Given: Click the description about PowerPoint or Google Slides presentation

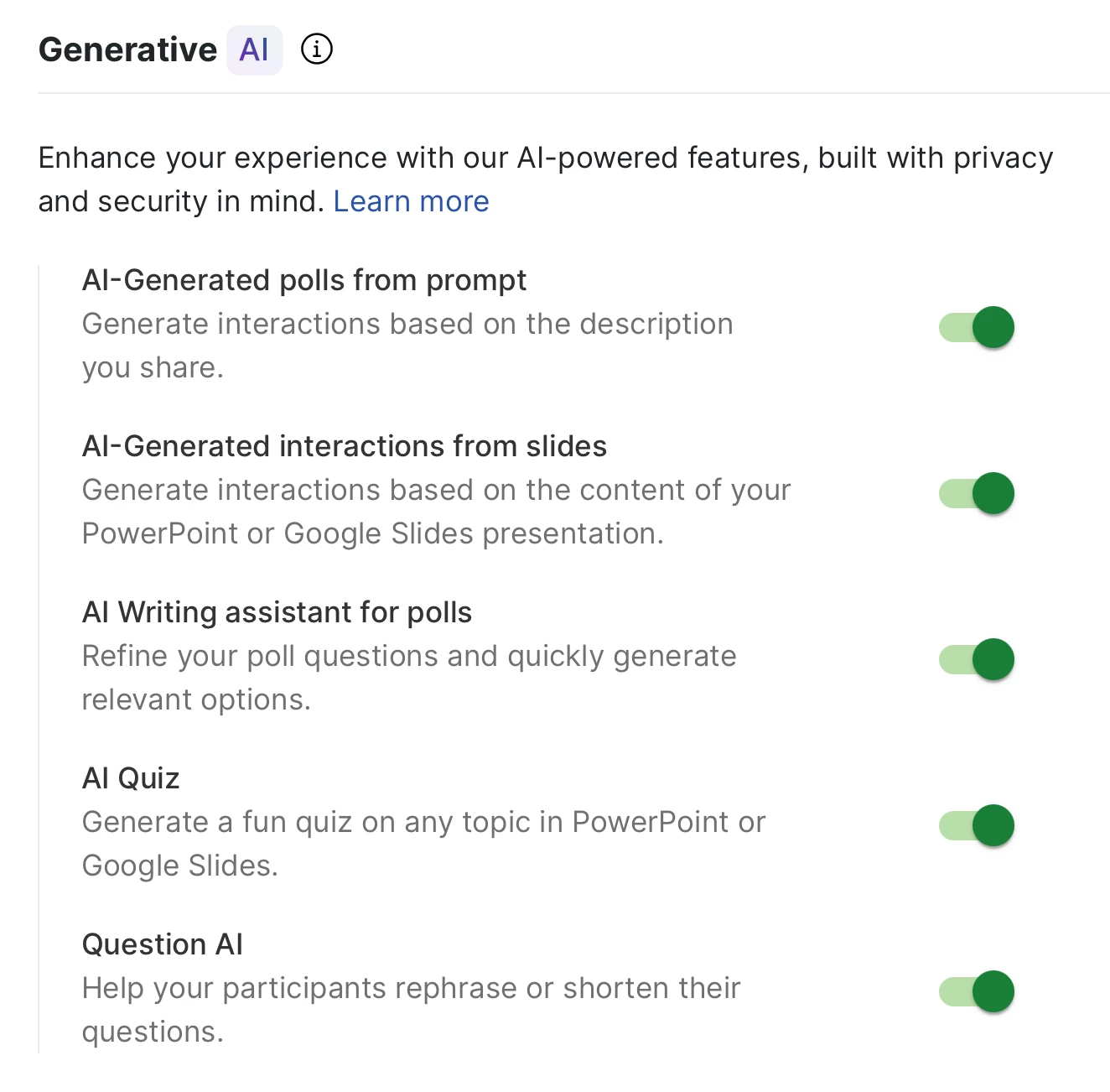Looking at the screenshot, I should tap(372, 533).
